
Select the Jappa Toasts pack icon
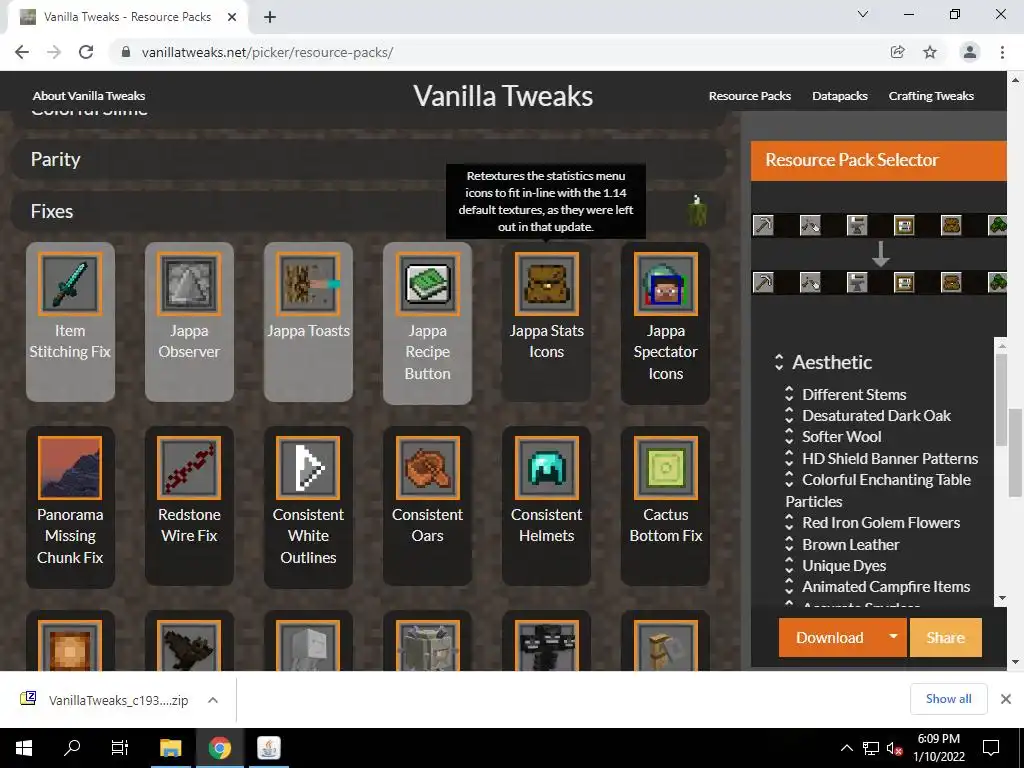308,284
